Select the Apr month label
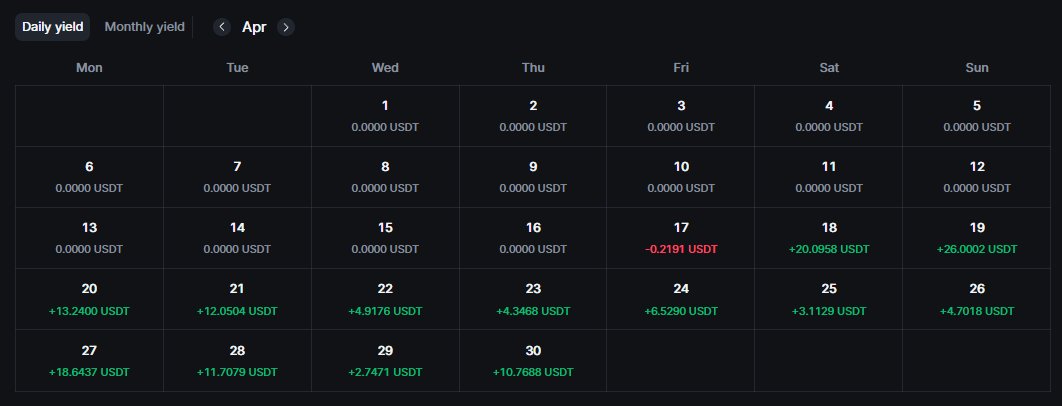Image resolution: width=1062 pixels, height=406 pixels. pyautogui.click(x=254, y=27)
